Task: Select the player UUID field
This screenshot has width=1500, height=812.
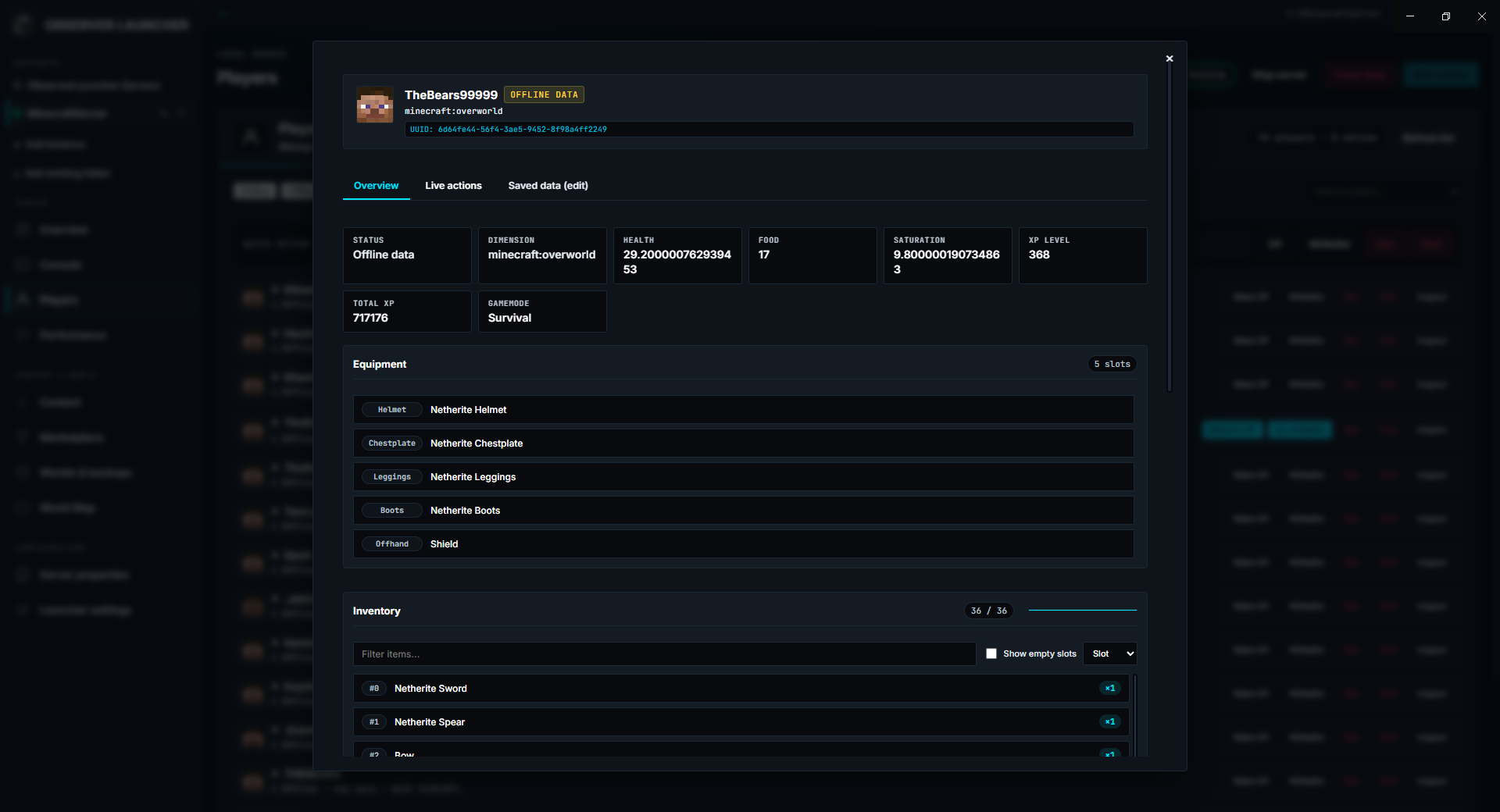Action: (769, 130)
